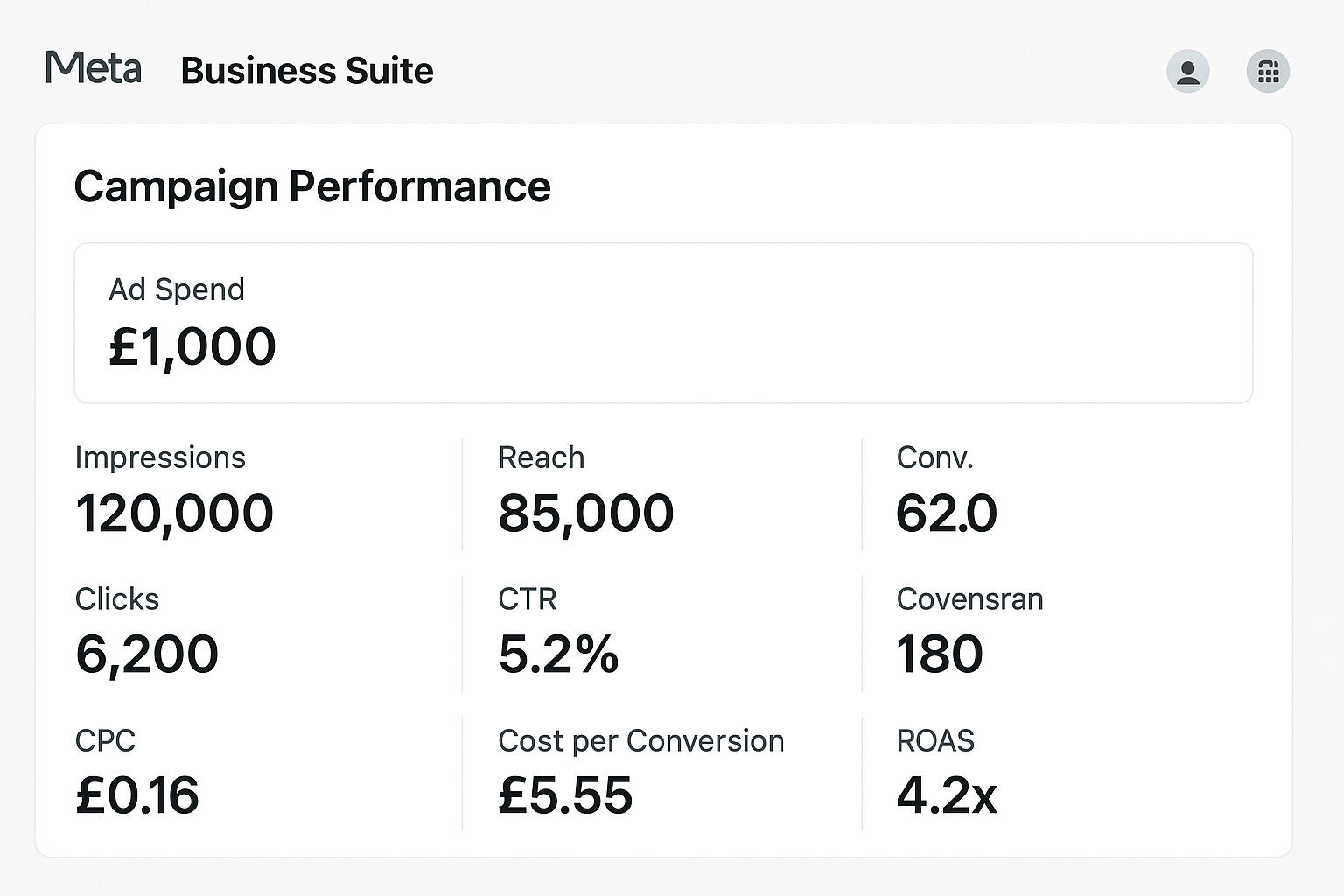This screenshot has width=1344, height=896.
Task: Click the Meta logo
Action: [93, 68]
